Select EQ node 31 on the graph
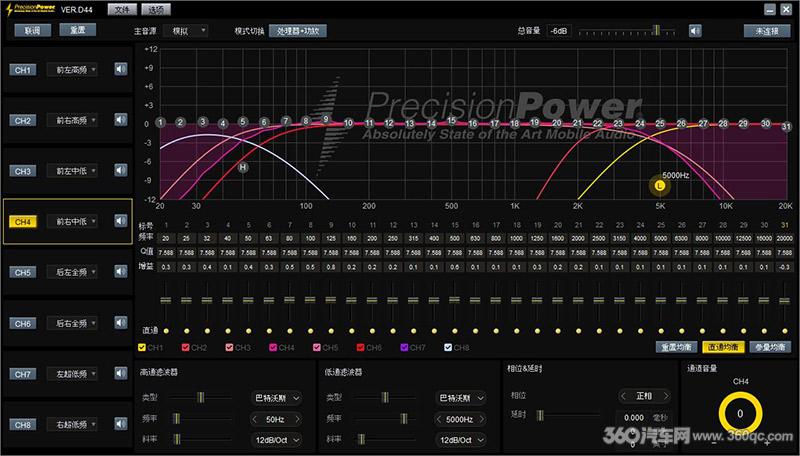The height and width of the screenshot is (456, 800). pyautogui.click(x=786, y=126)
